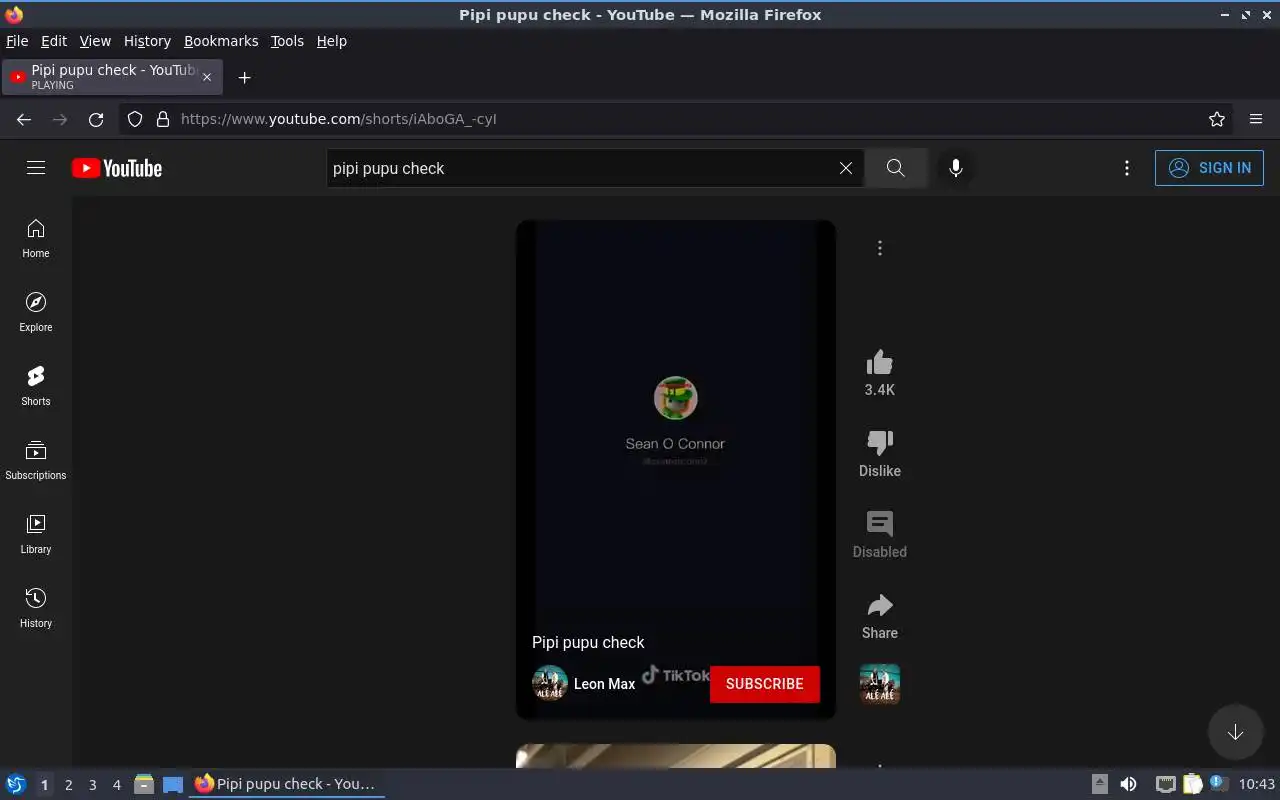
Task: Click the Firefox taskbar window entry
Action: point(286,784)
